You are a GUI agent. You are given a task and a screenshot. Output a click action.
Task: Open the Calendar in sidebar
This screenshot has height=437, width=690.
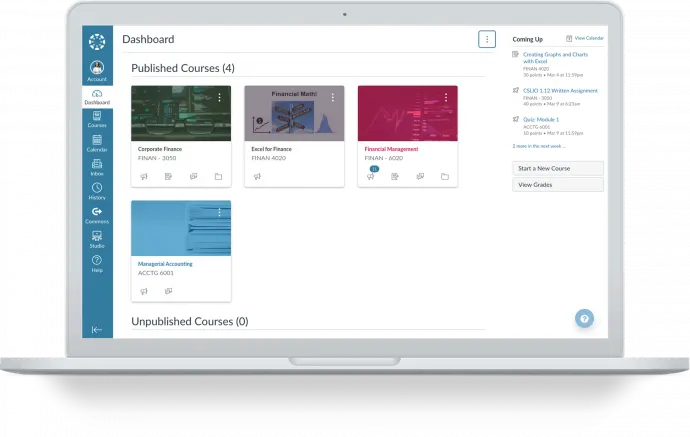click(97, 144)
